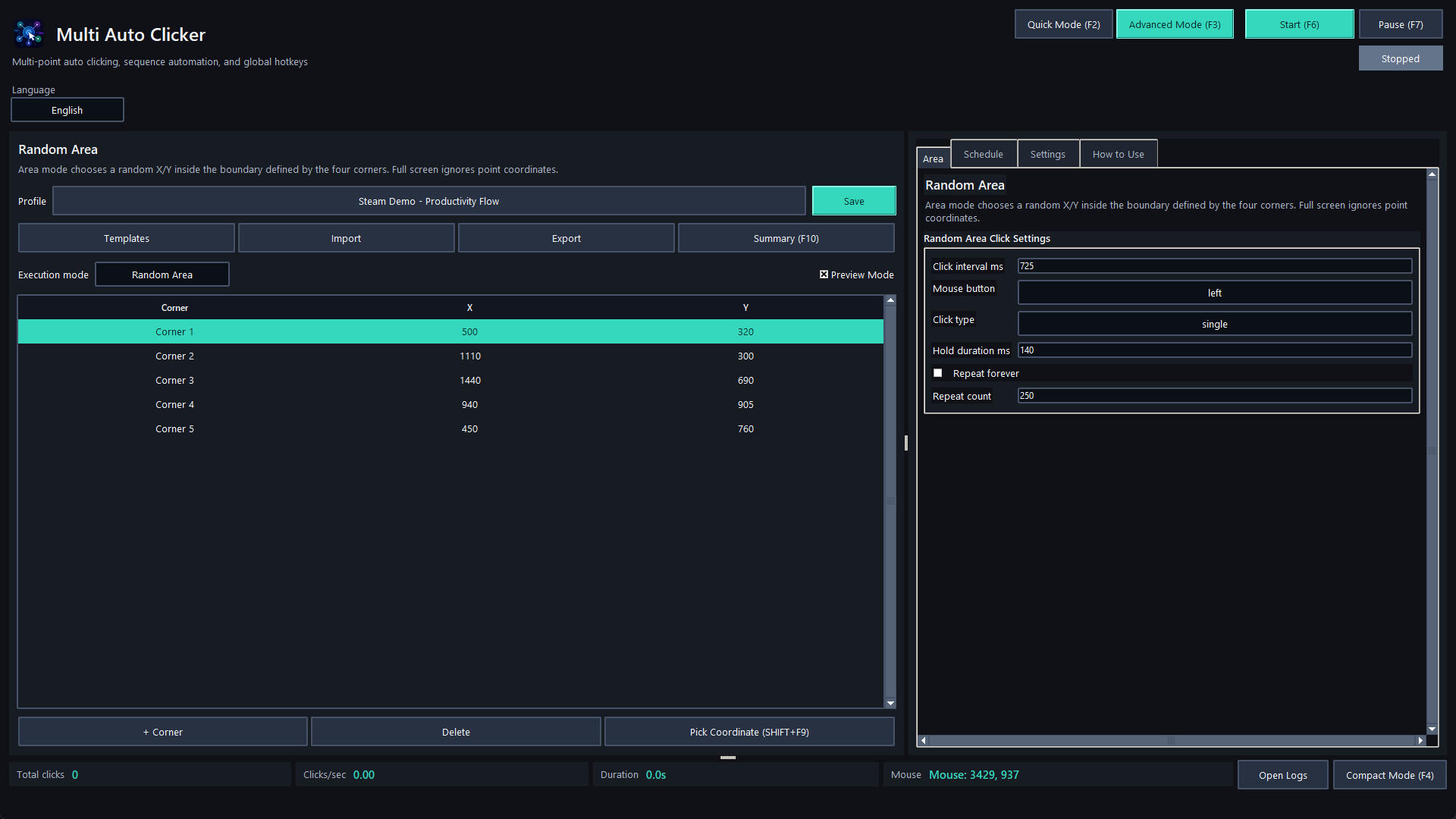Click right panel vertical scrollbar up arrow
This screenshot has height=819, width=1456.
pyautogui.click(x=1432, y=174)
